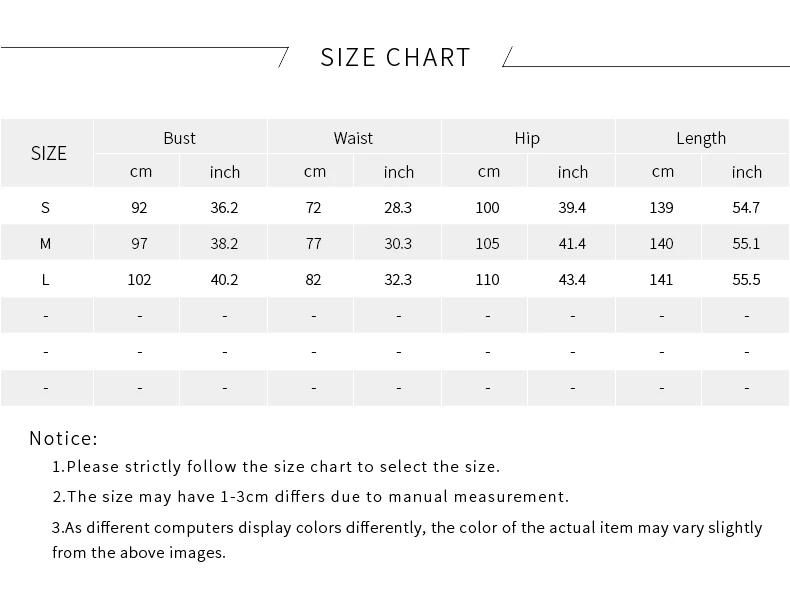Screen dimensions: 790x592
Task: Click hip cm value 105
Action: (x=487, y=244)
